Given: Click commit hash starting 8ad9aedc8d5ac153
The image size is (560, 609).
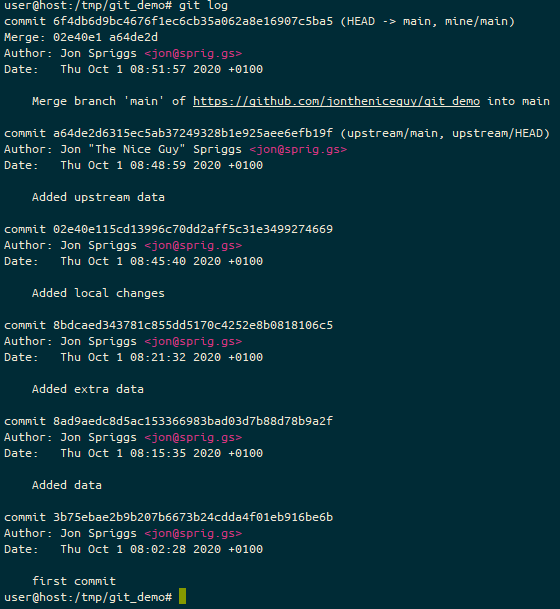Looking at the screenshot, I should (x=193, y=421).
